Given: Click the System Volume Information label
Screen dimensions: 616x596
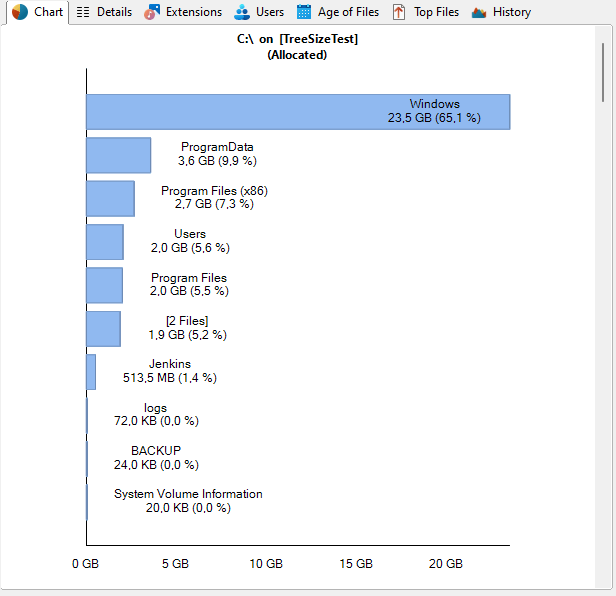Looking at the screenshot, I should 188,494.
